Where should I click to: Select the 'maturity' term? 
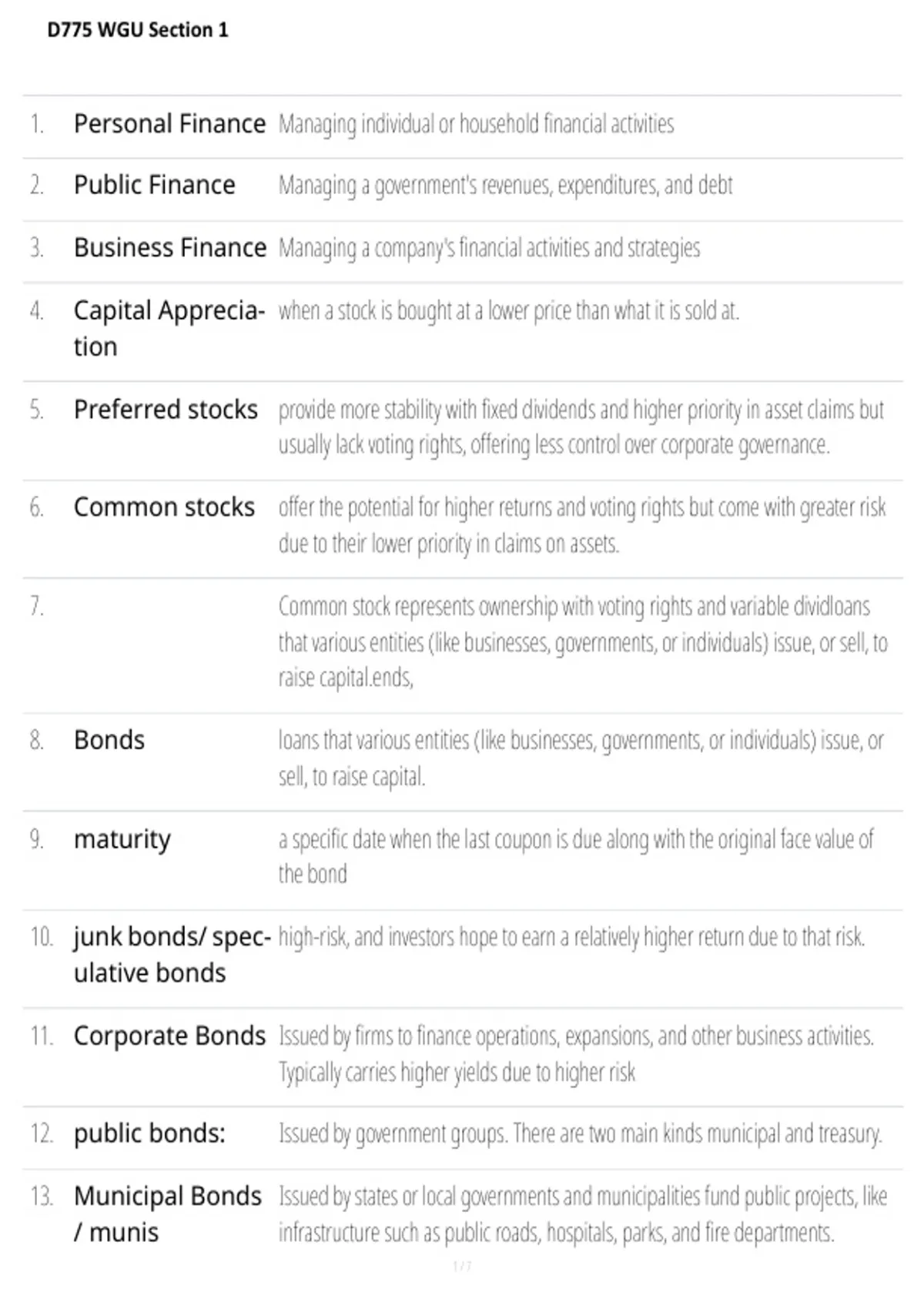(122, 839)
